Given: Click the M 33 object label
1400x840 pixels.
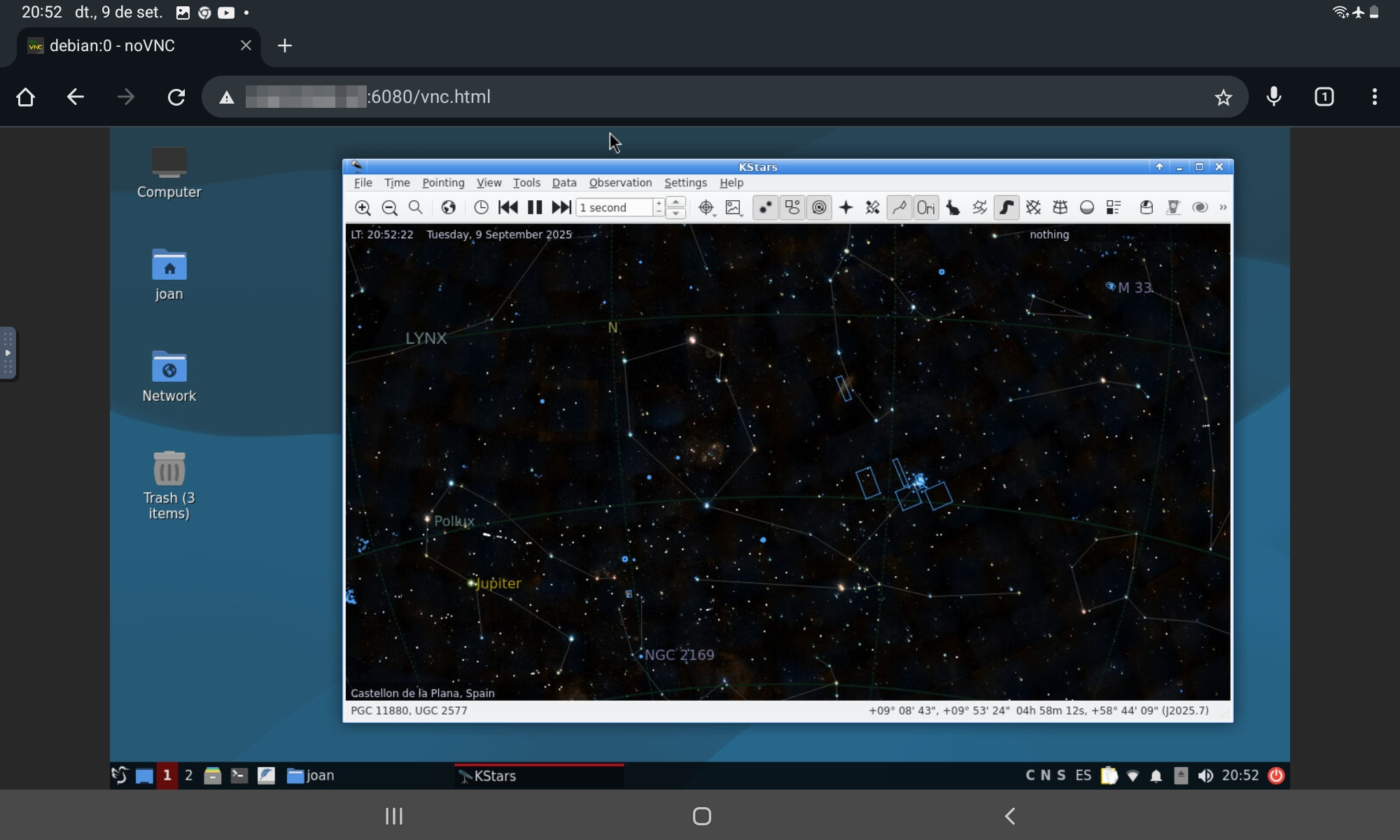Looking at the screenshot, I should click(1135, 288).
